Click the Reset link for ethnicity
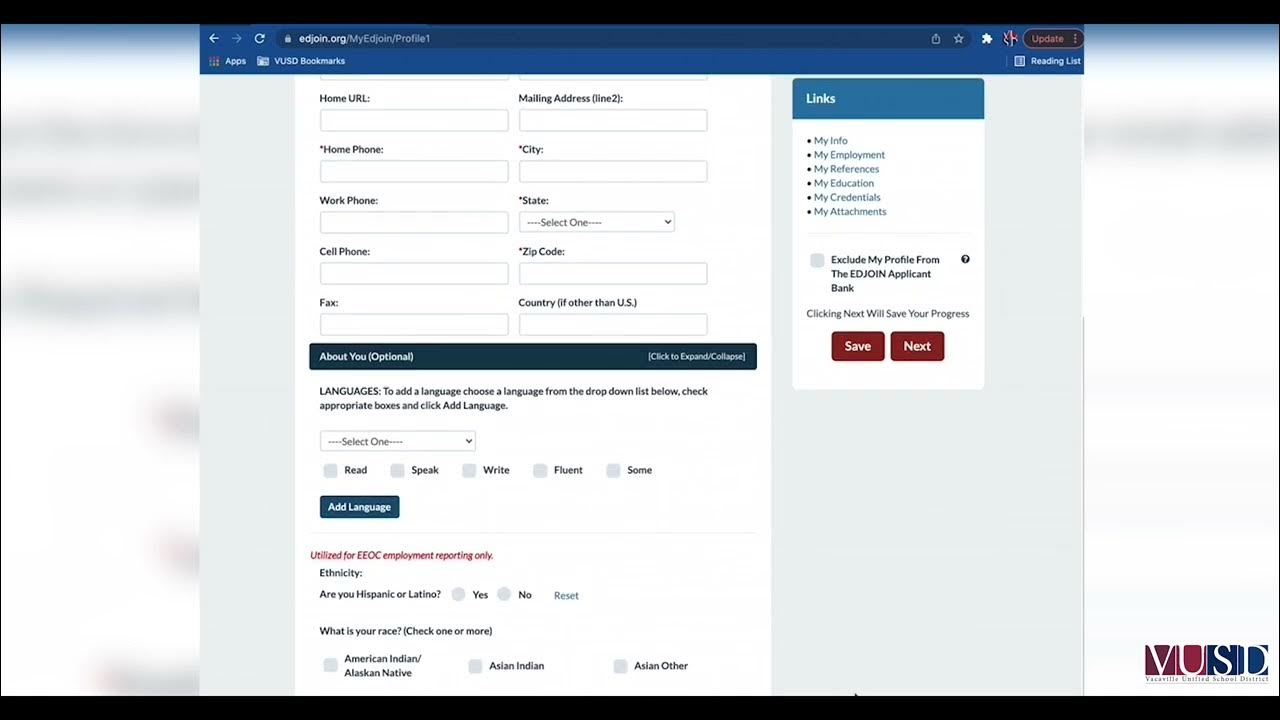This screenshot has width=1280, height=720. (x=566, y=595)
